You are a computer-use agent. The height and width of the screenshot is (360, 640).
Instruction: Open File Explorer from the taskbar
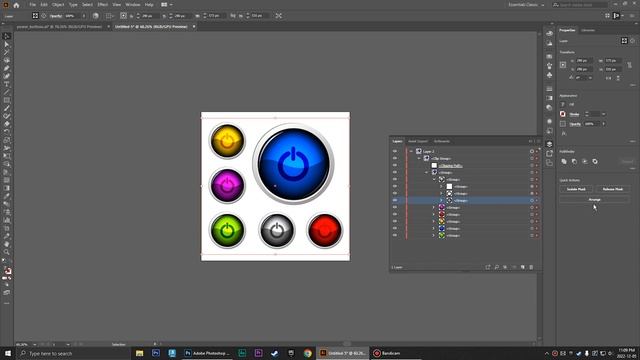click(140, 353)
